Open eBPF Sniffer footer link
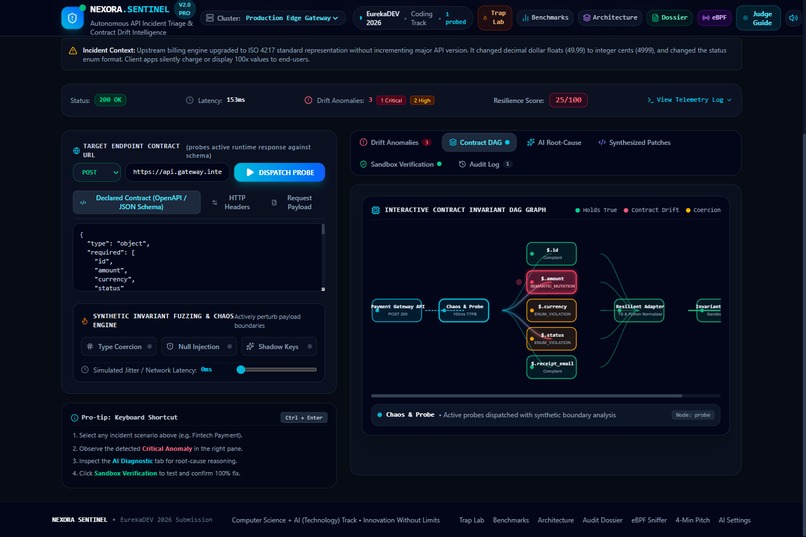 pyautogui.click(x=649, y=520)
